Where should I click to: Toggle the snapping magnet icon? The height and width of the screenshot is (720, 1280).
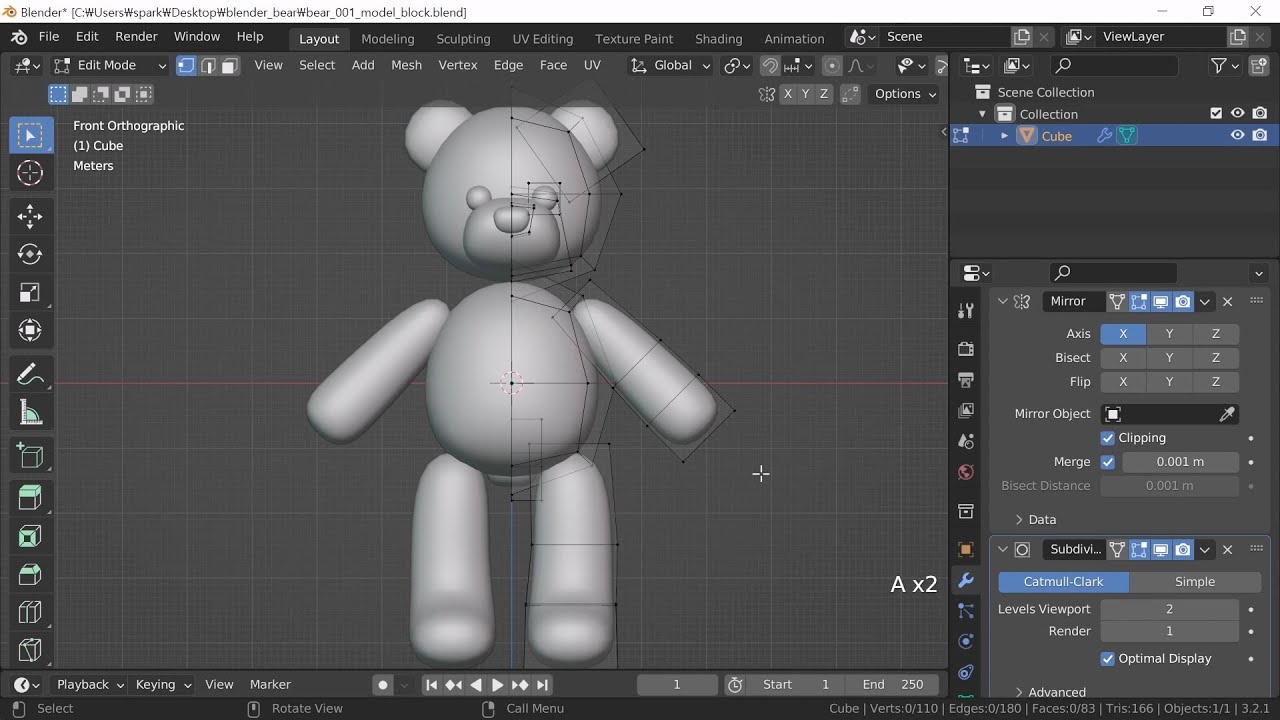tap(770, 65)
